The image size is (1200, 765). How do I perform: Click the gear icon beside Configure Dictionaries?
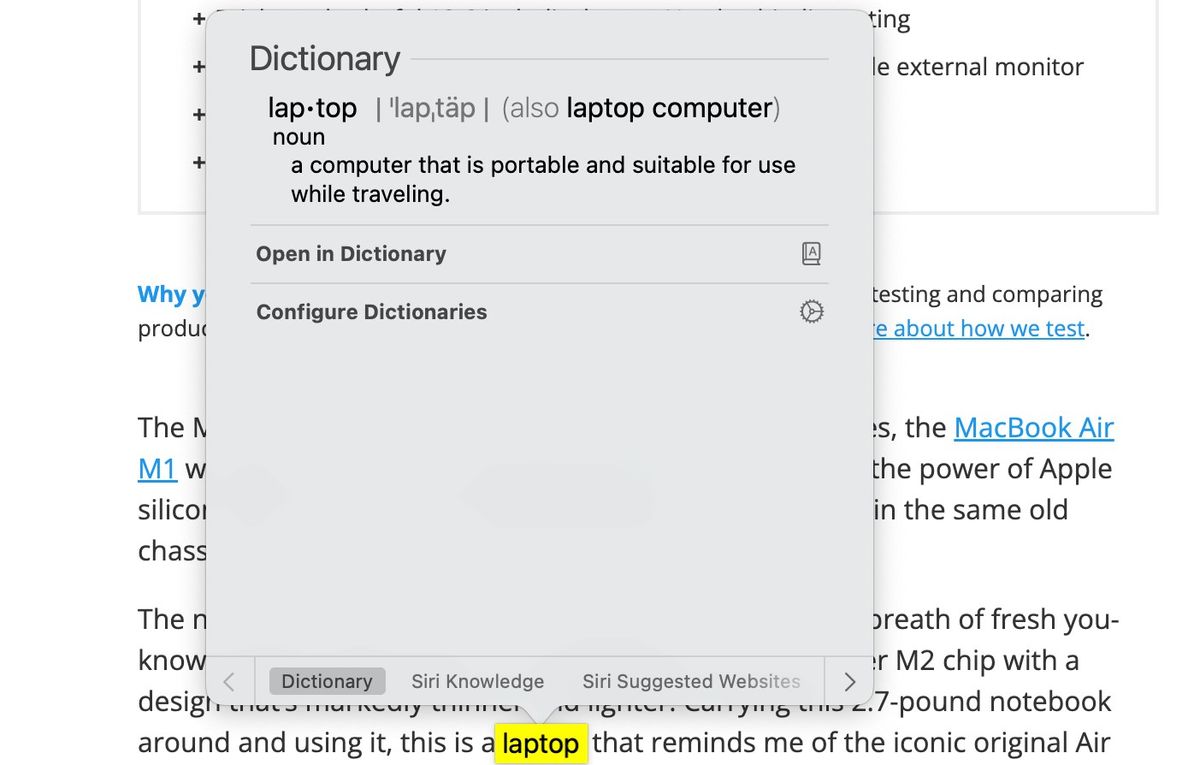click(x=811, y=311)
